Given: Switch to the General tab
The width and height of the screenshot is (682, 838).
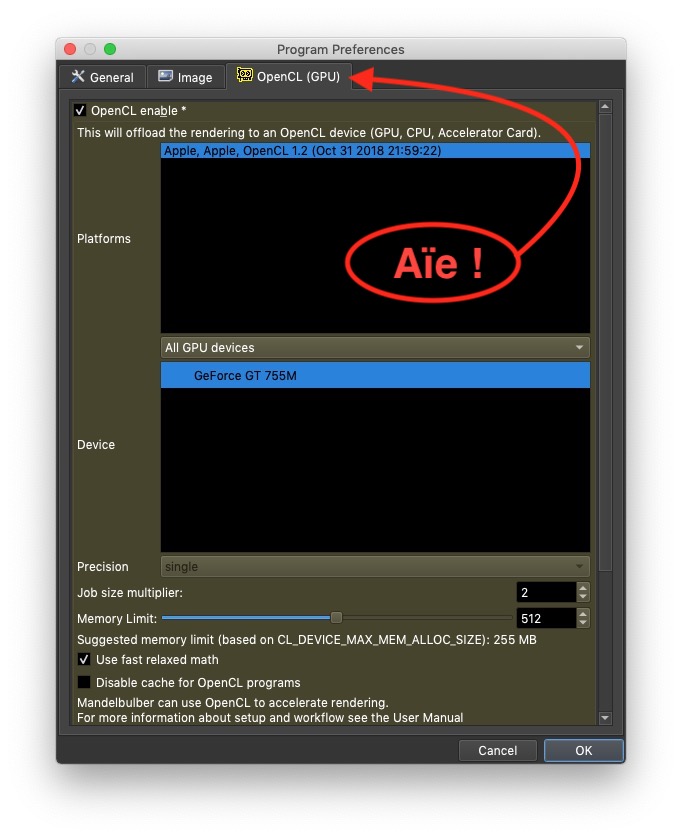Looking at the screenshot, I should [103, 77].
